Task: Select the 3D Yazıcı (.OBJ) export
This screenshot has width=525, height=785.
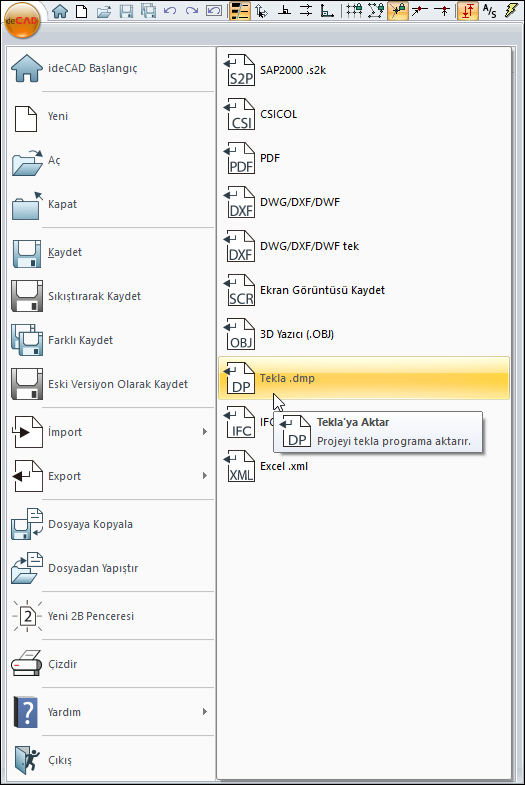Action: 364,334
